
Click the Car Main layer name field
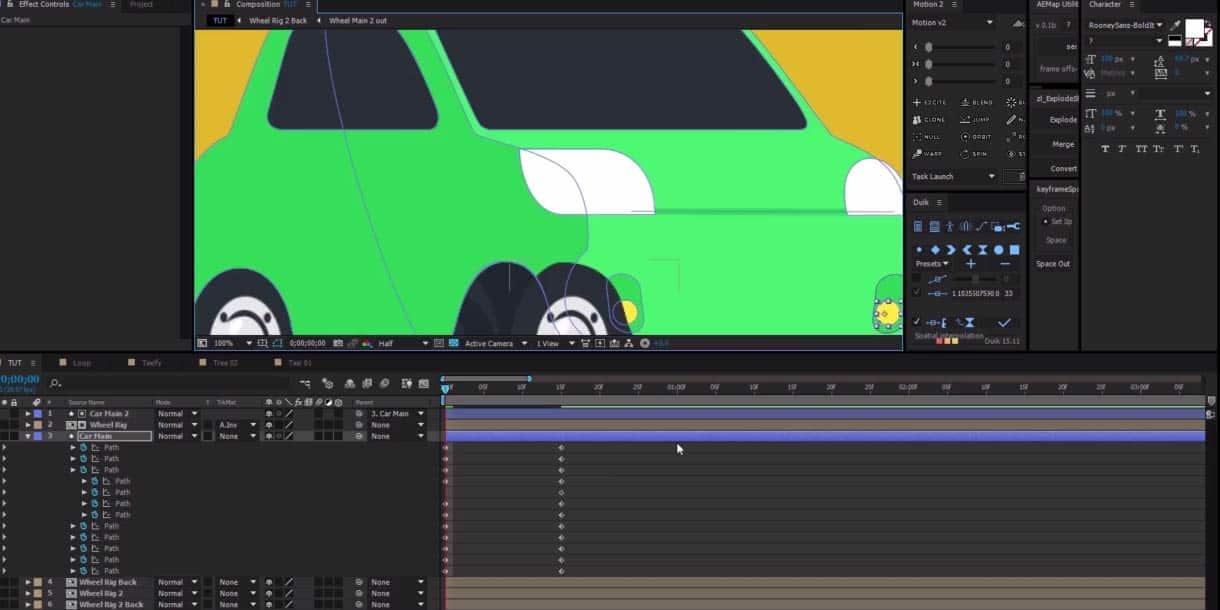tap(114, 436)
